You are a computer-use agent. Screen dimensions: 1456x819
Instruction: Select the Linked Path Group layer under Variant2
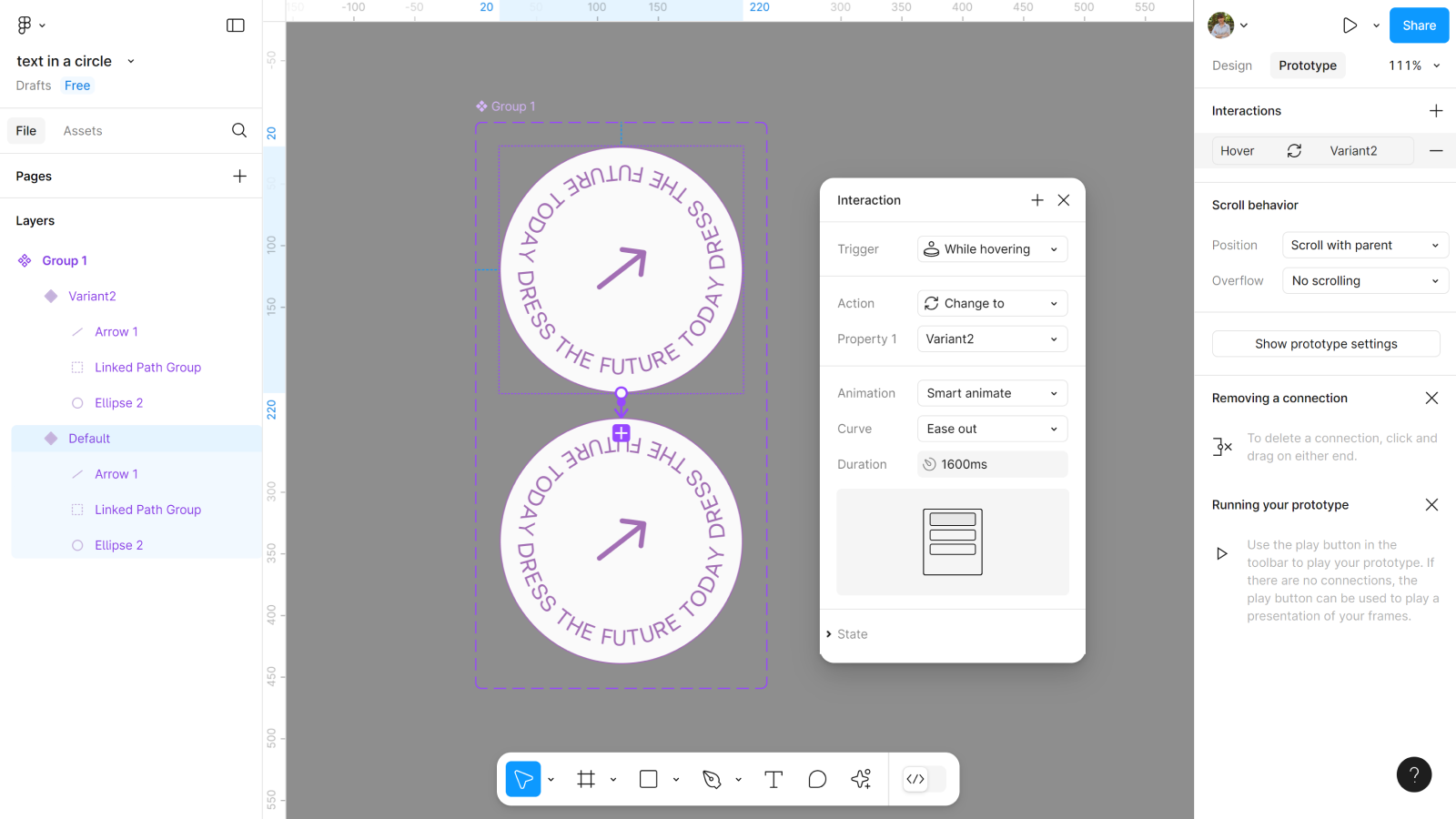147,368
